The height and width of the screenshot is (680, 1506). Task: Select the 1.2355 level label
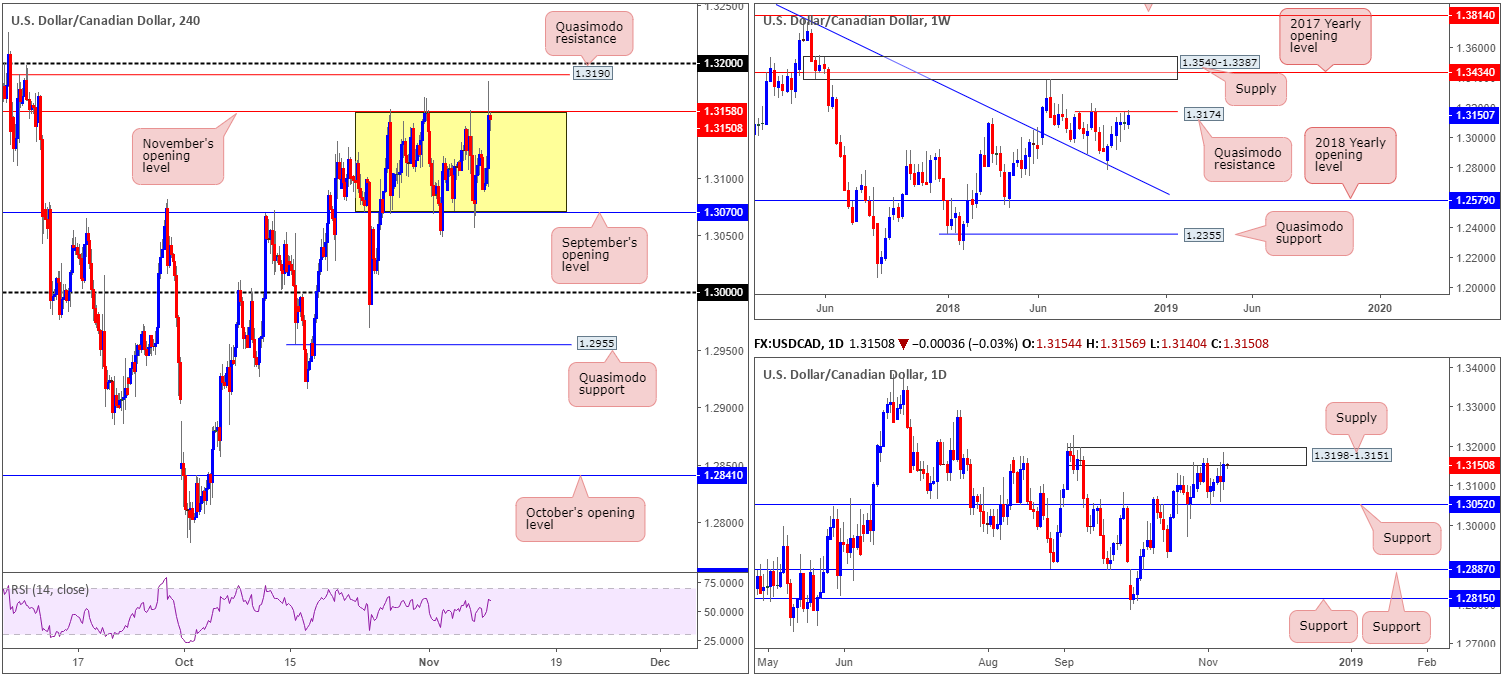pos(1202,234)
